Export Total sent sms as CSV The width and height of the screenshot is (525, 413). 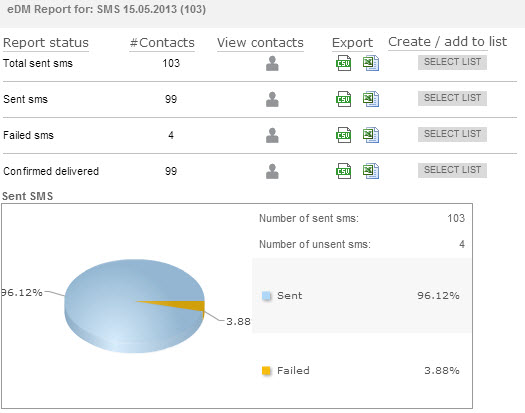344,63
